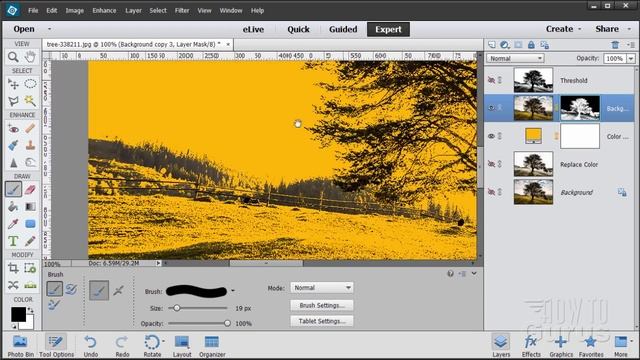Select the Rectangle shape tool

30,224
